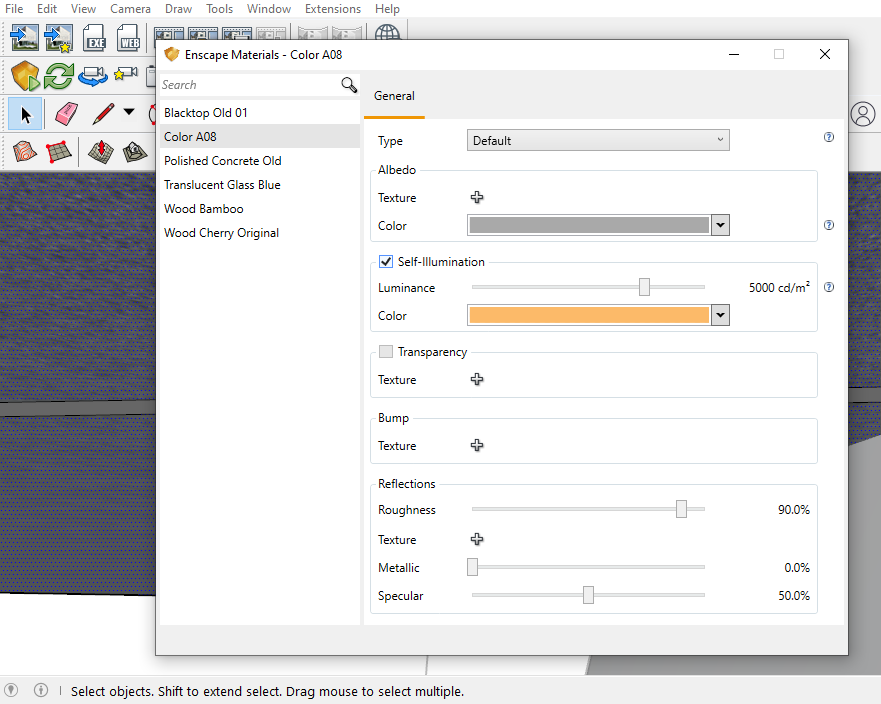Start Enscape with the golden play icon

tap(25, 76)
